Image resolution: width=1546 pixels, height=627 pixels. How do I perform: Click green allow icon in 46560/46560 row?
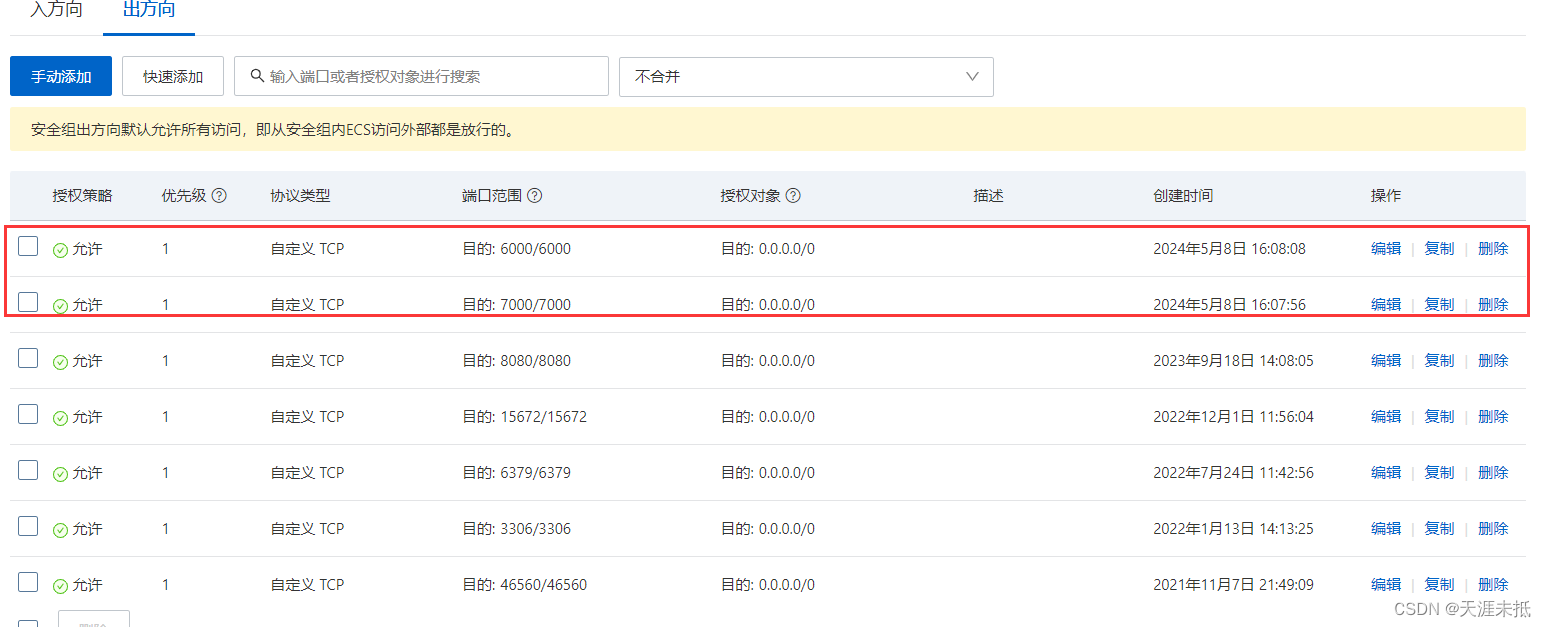(x=60, y=586)
